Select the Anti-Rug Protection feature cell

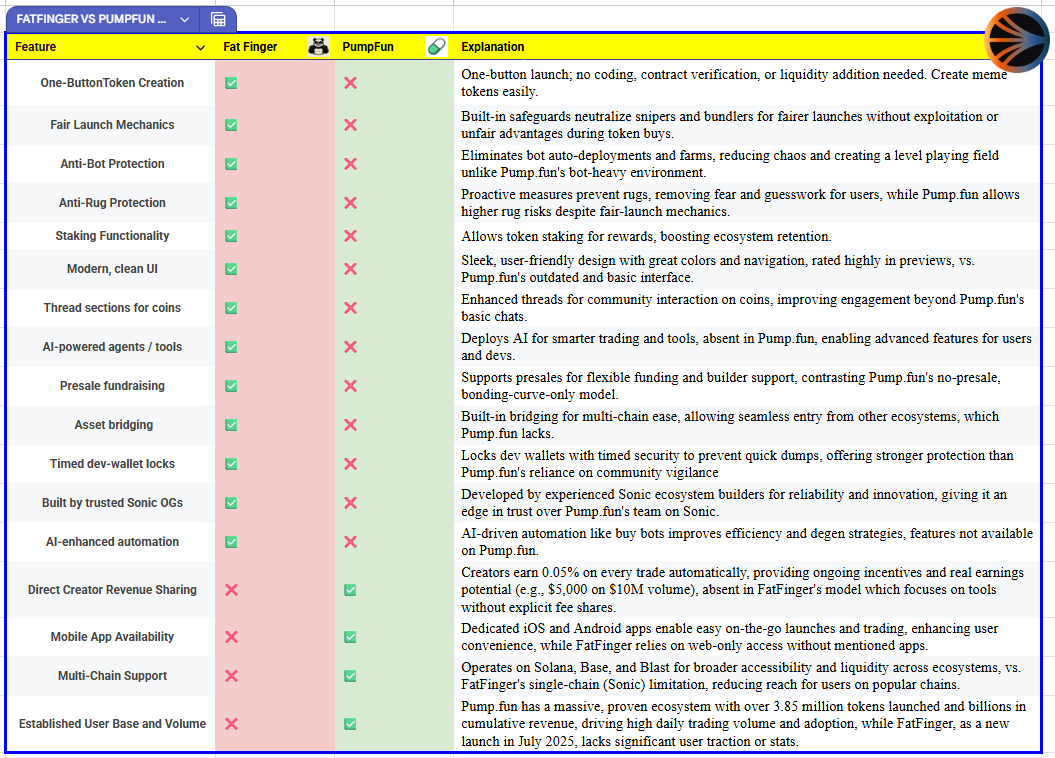pyautogui.click(x=112, y=203)
